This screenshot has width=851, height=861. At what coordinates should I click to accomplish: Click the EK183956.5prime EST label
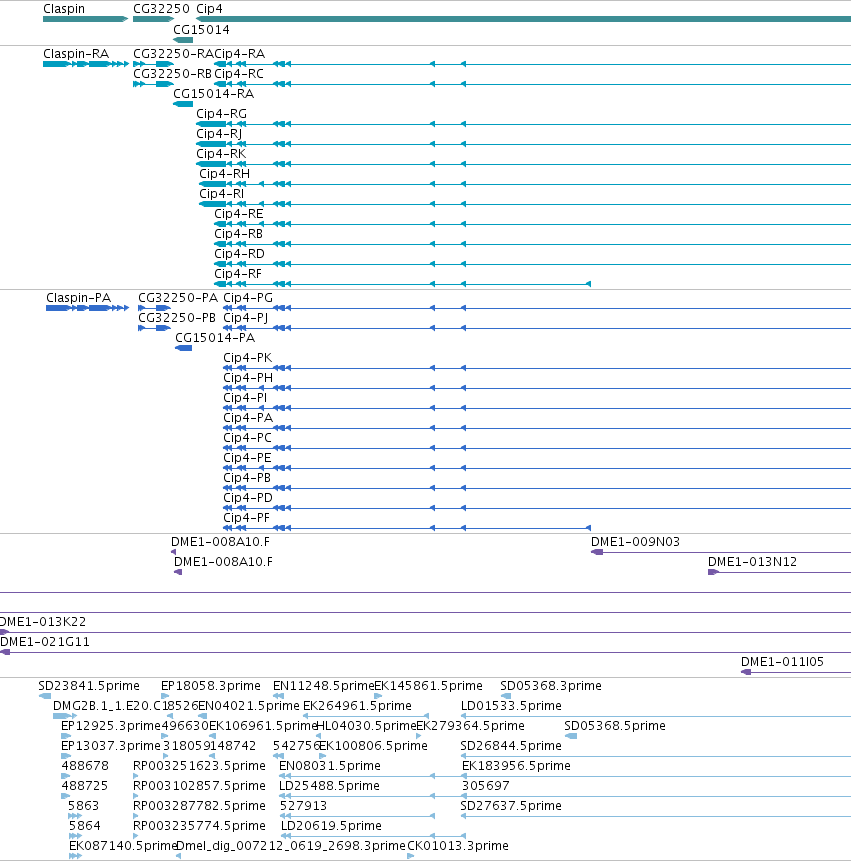[516, 766]
